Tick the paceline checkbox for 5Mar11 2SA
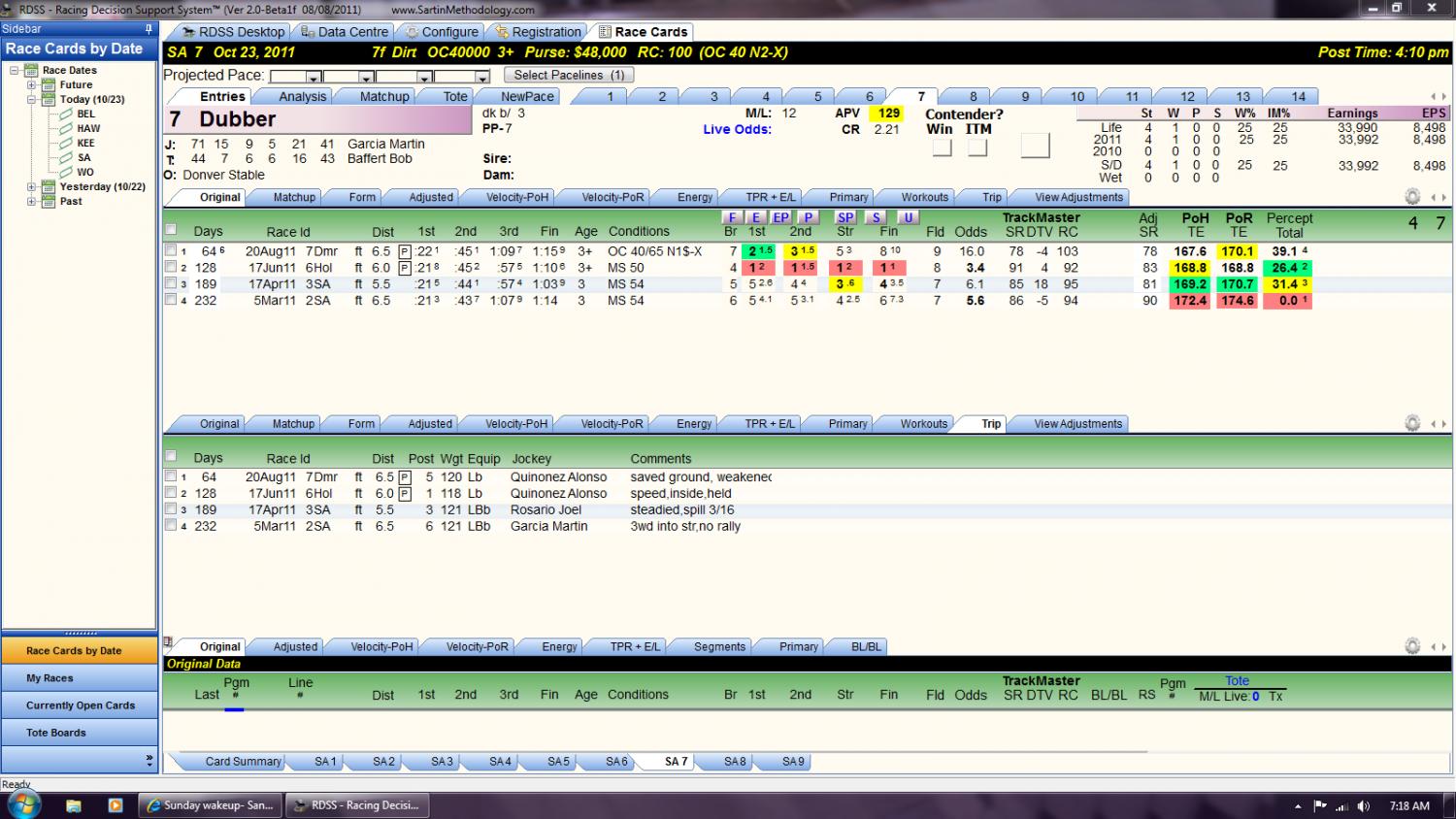1456x819 pixels. (x=171, y=300)
